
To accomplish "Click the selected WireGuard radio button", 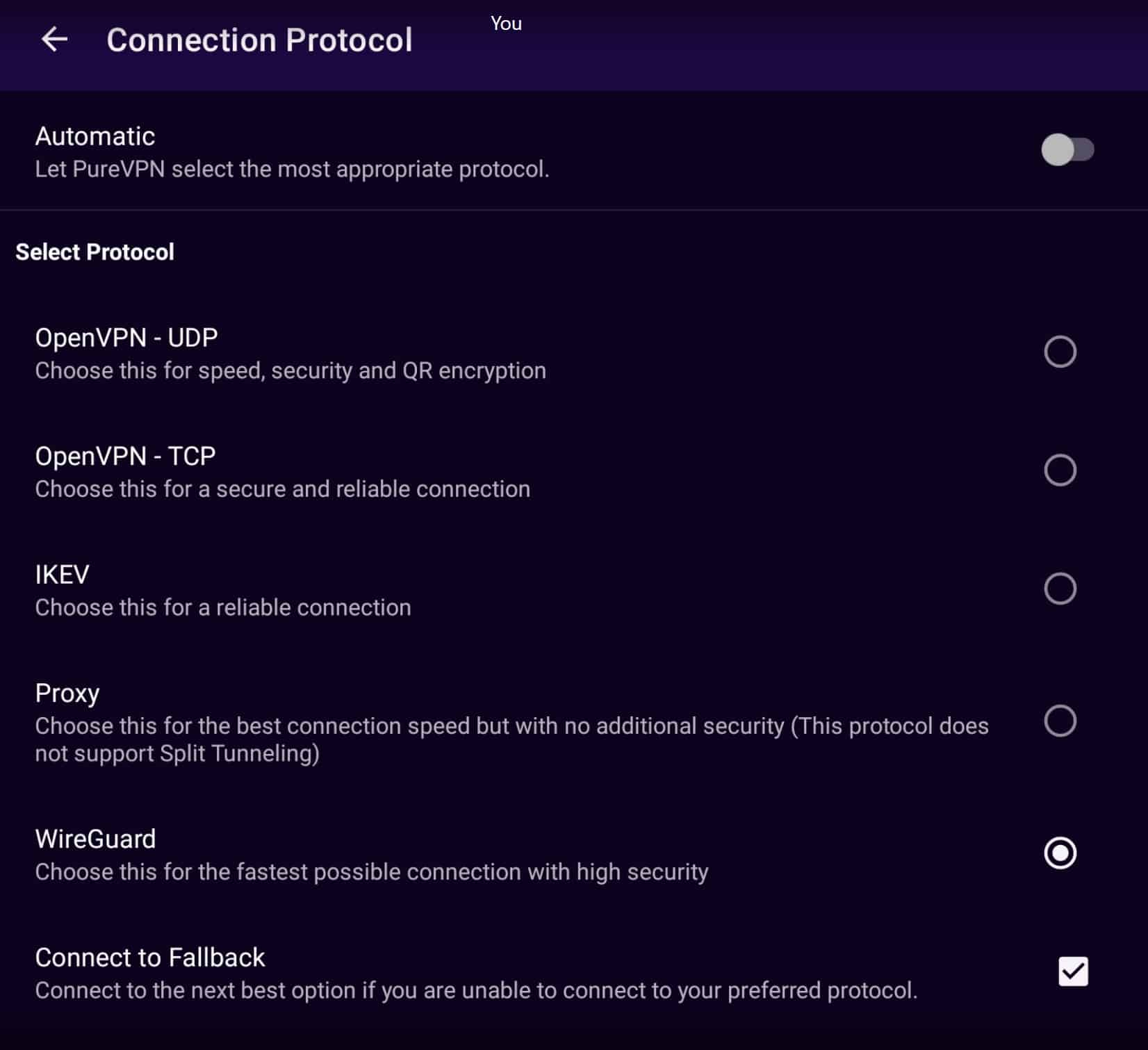I will pyautogui.click(x=1060, y=853).
